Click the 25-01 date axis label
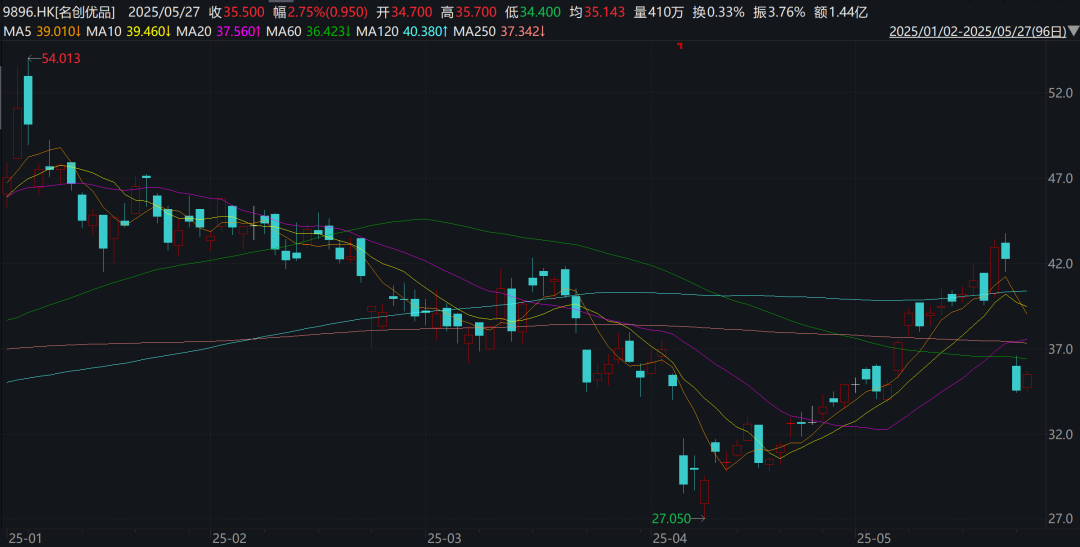 (x=23, y=537)
